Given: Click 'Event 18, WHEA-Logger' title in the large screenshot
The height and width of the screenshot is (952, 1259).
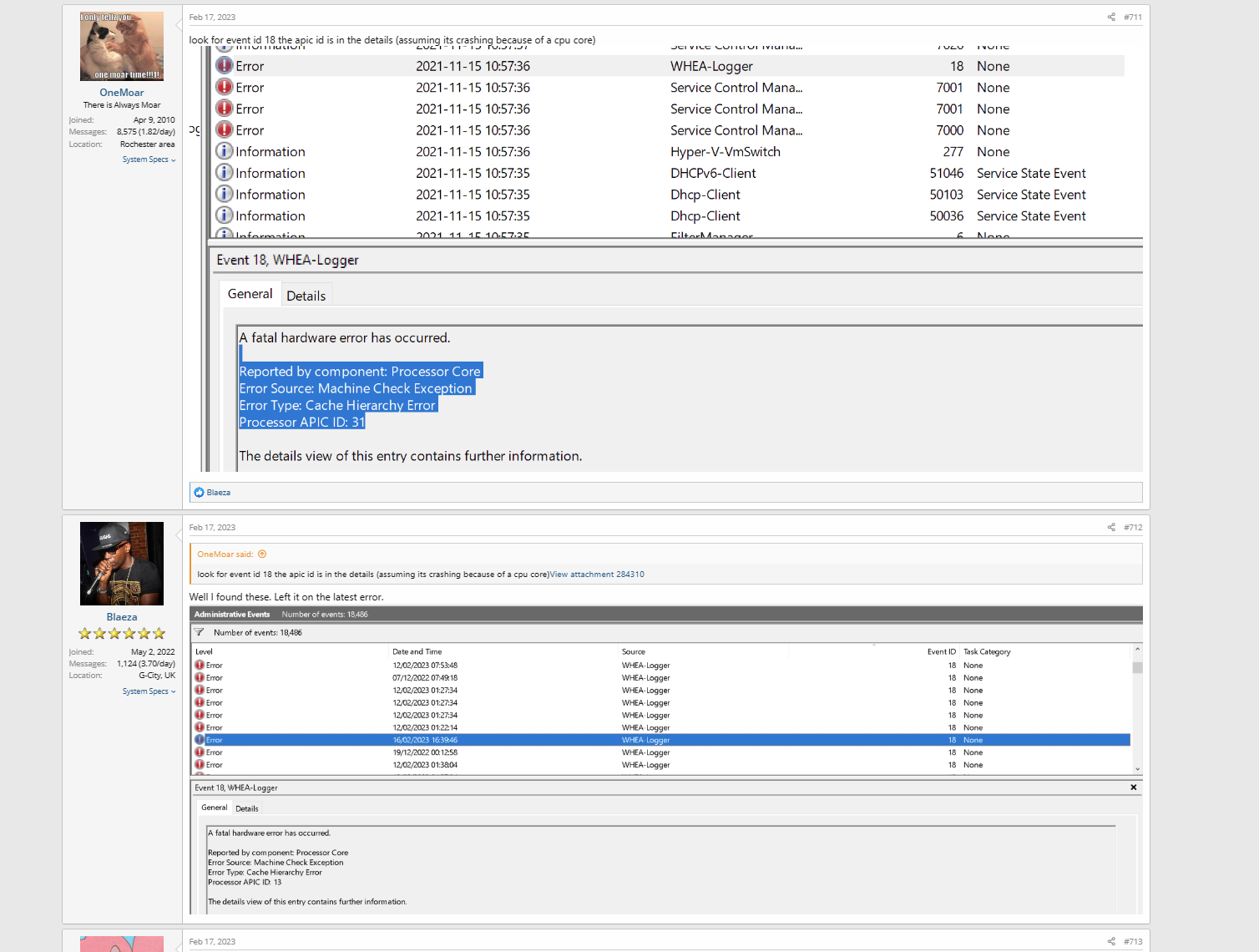Looking at the screenshot, I should [x=287, y=261].
